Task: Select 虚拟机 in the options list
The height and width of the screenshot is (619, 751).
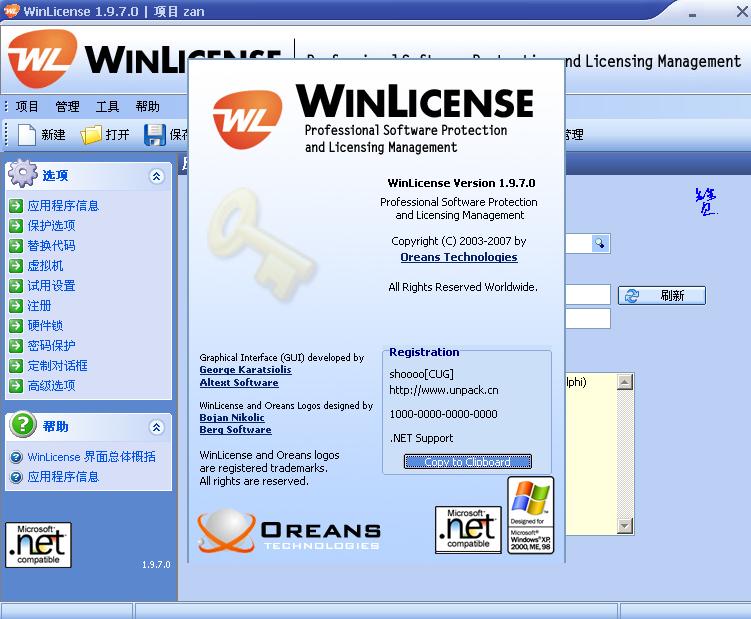Action: click(x=45, y=266)
